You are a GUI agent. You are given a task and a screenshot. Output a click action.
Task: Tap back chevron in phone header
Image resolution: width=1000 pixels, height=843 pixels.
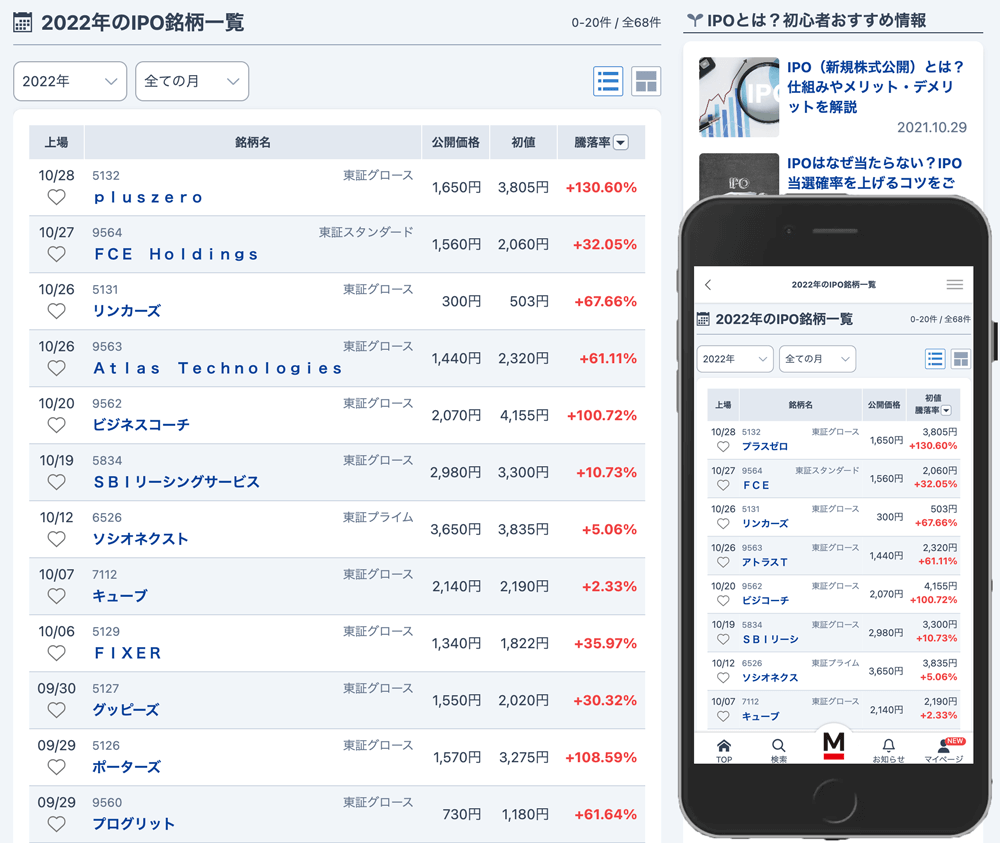click(708, 284)
